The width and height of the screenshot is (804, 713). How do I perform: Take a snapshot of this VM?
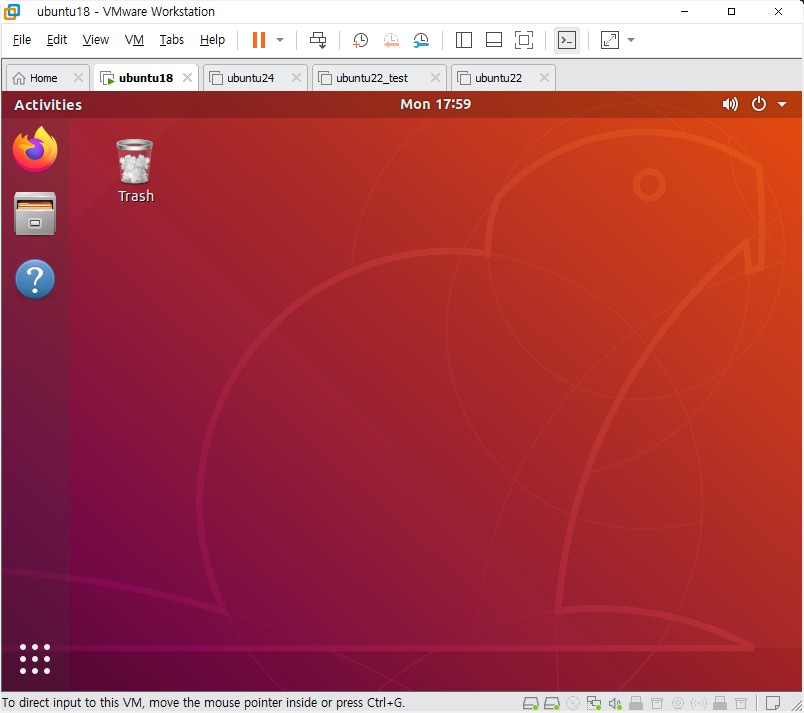(360, 40)
